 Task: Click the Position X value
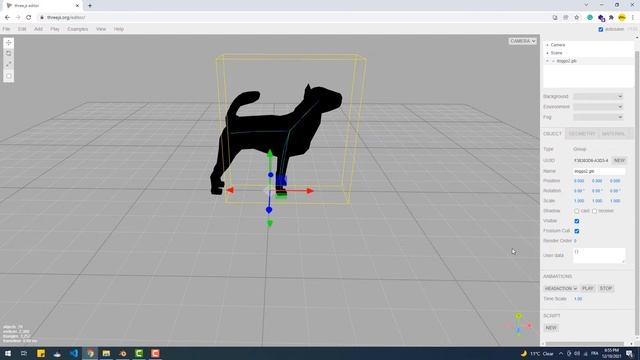[x=579, y=181]
